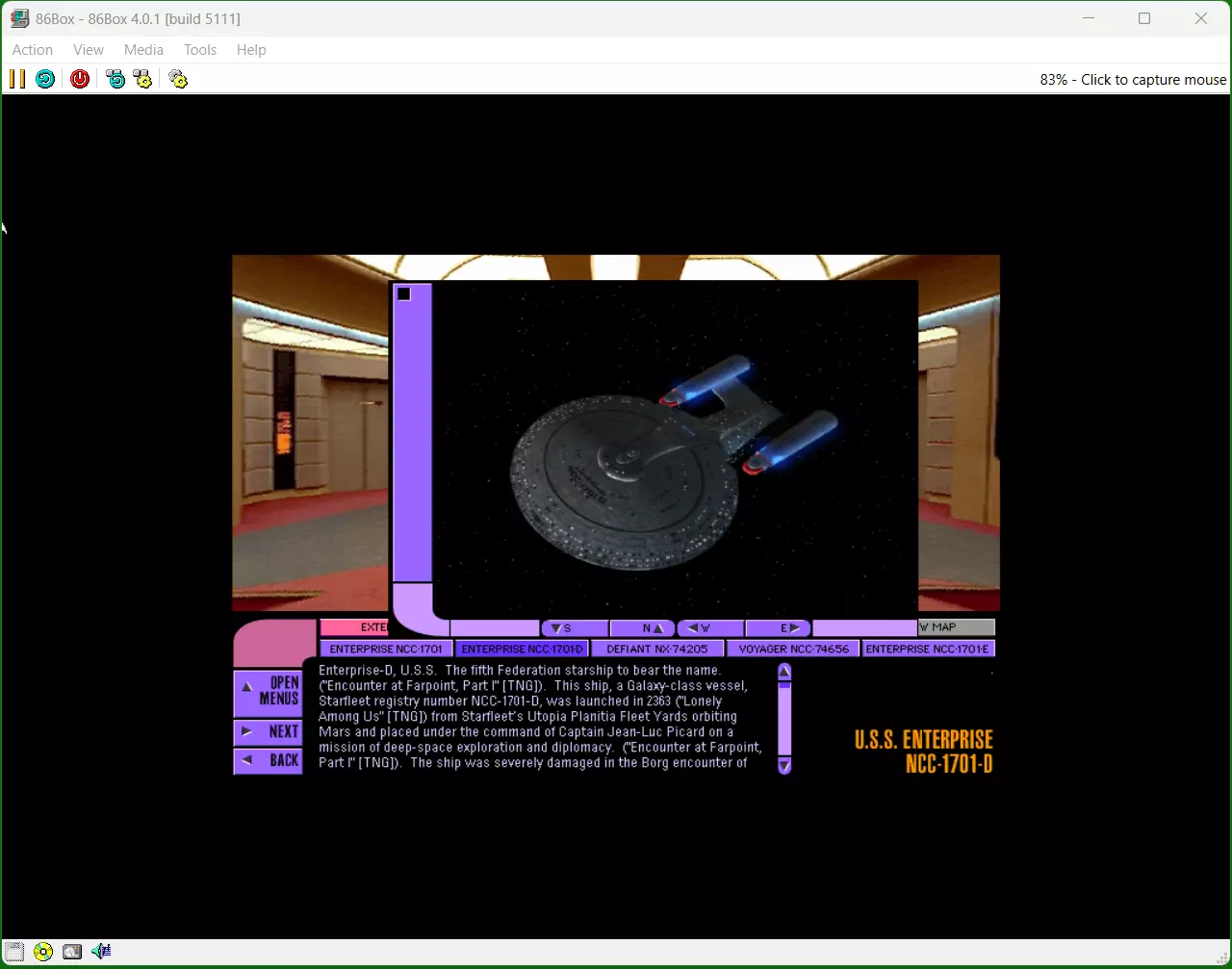This screenshot has width=1232, height=969.
Task: Click the E direction arrow button
Action: pyautogui.click(x=779, y=628)
